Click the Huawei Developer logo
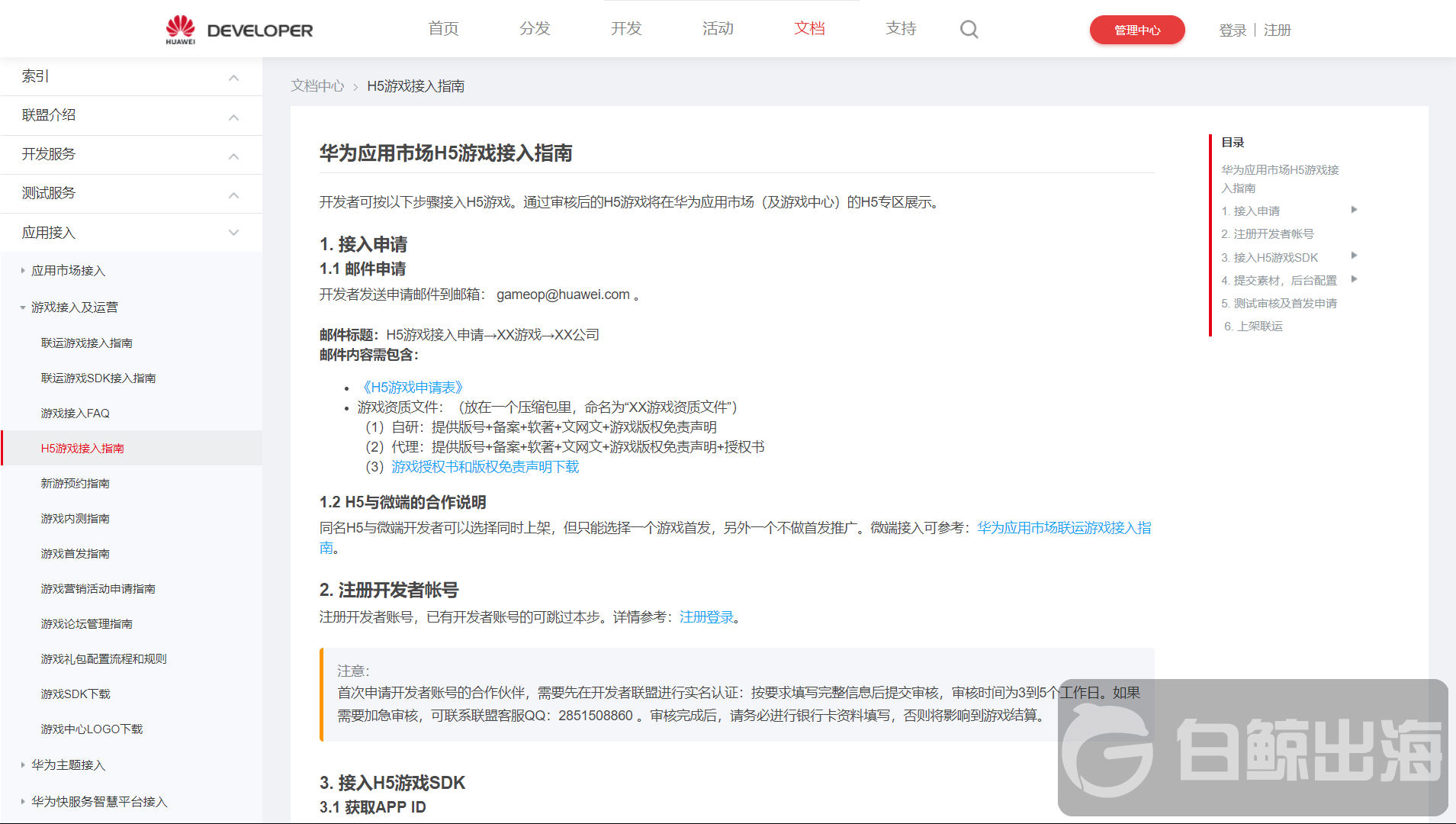The height and width of the screenshot is (824, 1456). pyautogui.click(x=239, y=30)
